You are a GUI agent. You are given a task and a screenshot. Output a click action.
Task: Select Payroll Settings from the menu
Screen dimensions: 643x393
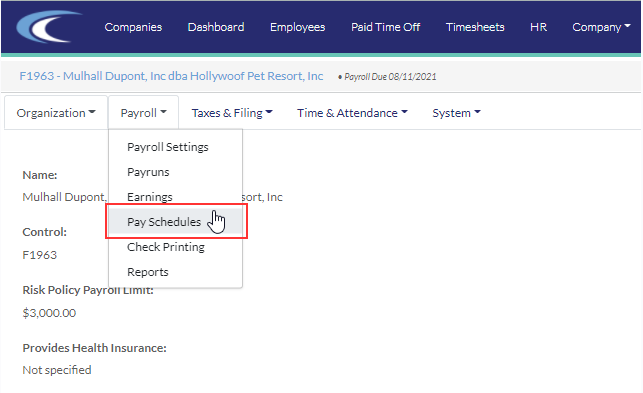coord(176,147)
